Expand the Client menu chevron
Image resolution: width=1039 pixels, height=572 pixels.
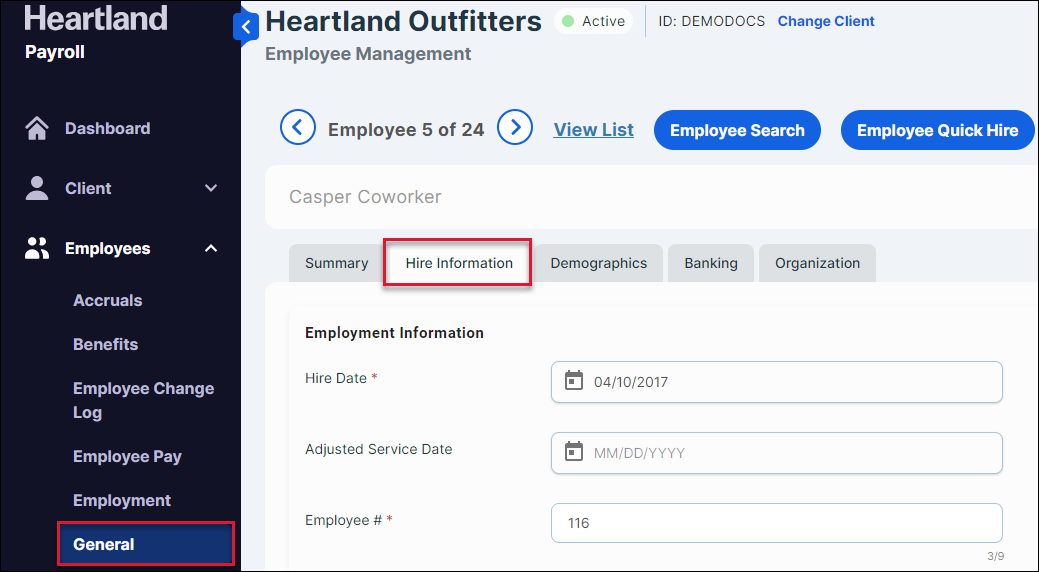211,188
